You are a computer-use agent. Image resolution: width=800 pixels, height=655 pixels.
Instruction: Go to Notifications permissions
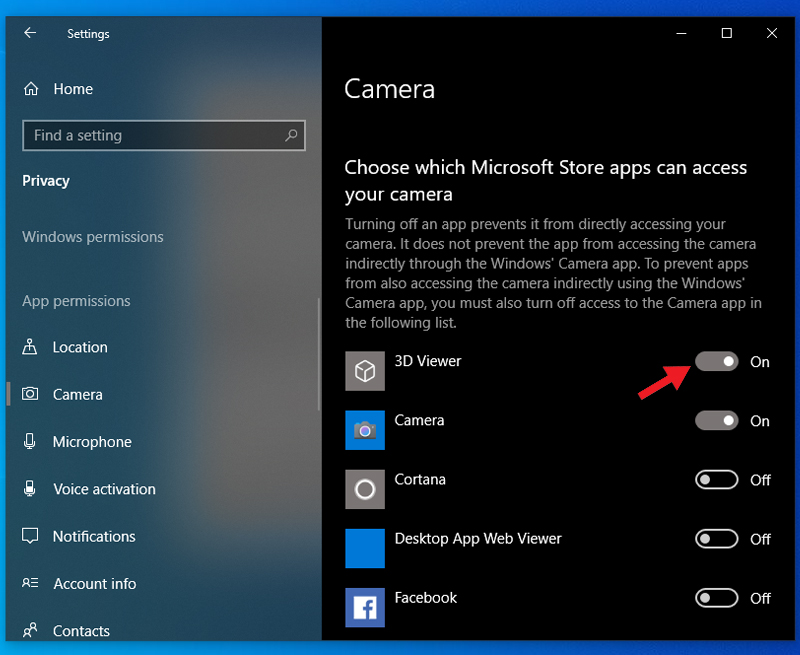point(94,536)
